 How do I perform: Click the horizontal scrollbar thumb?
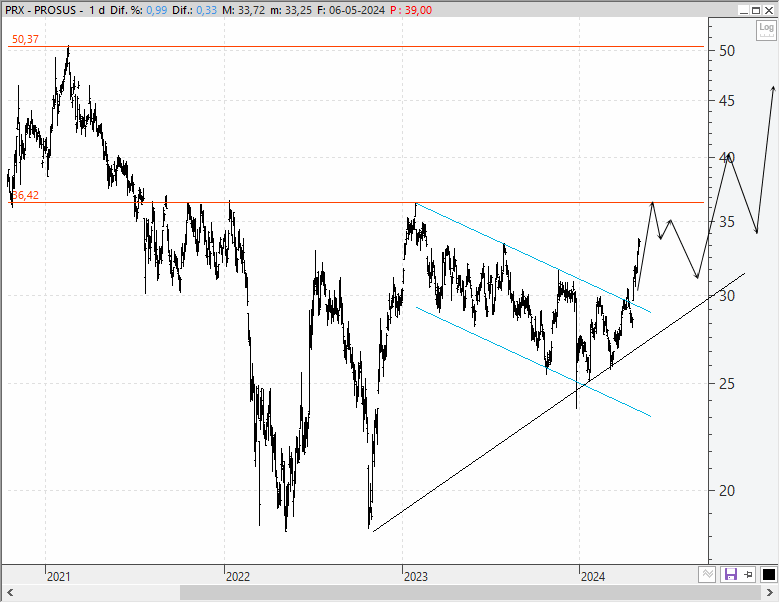click(470, 593)
